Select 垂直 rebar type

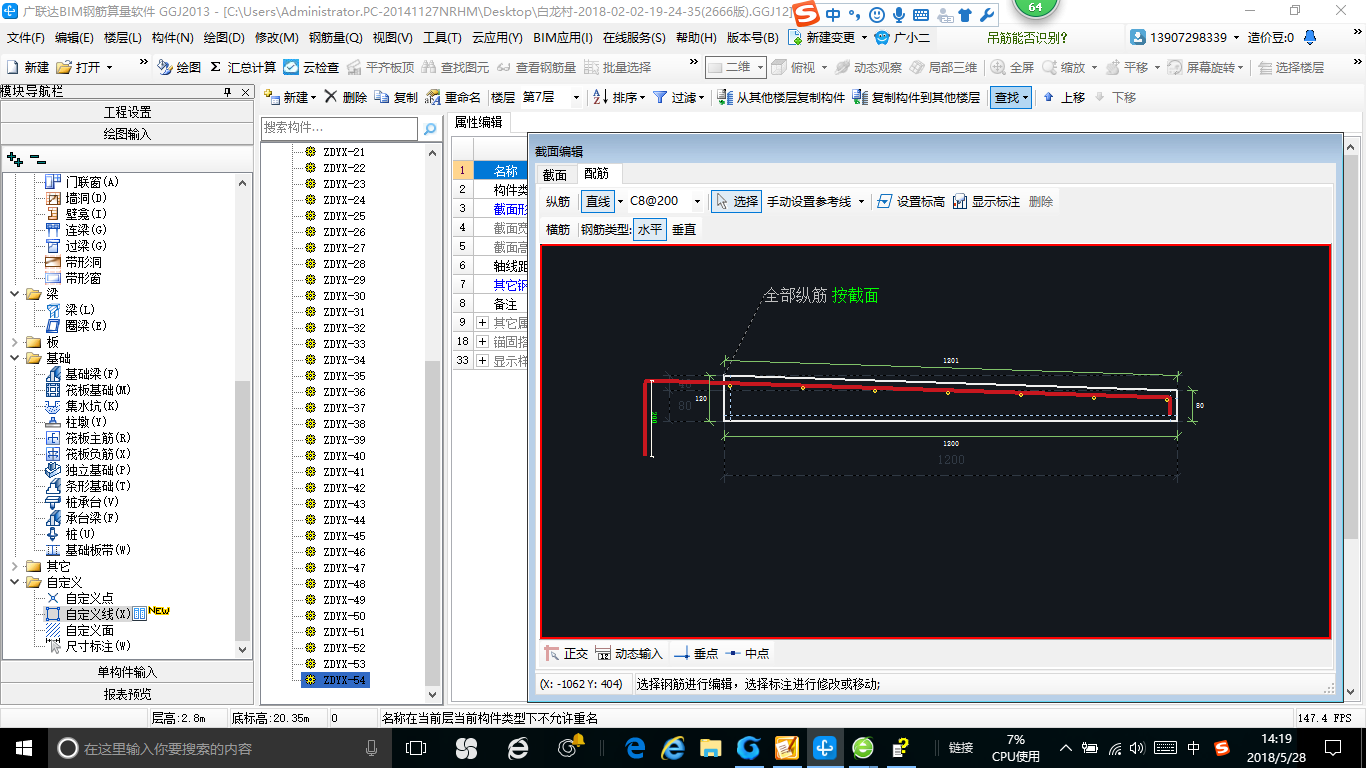pyautogui.click(x=684, y=229)
